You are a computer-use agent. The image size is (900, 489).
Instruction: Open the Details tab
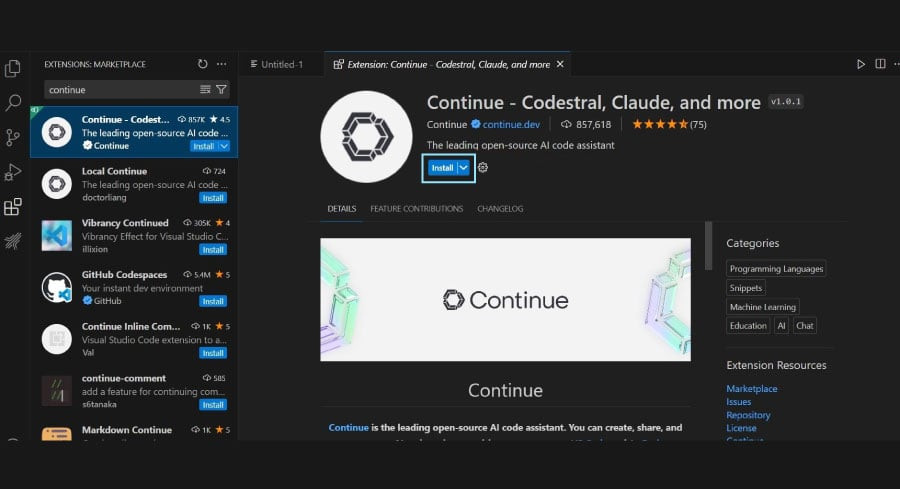click(342, 208)
